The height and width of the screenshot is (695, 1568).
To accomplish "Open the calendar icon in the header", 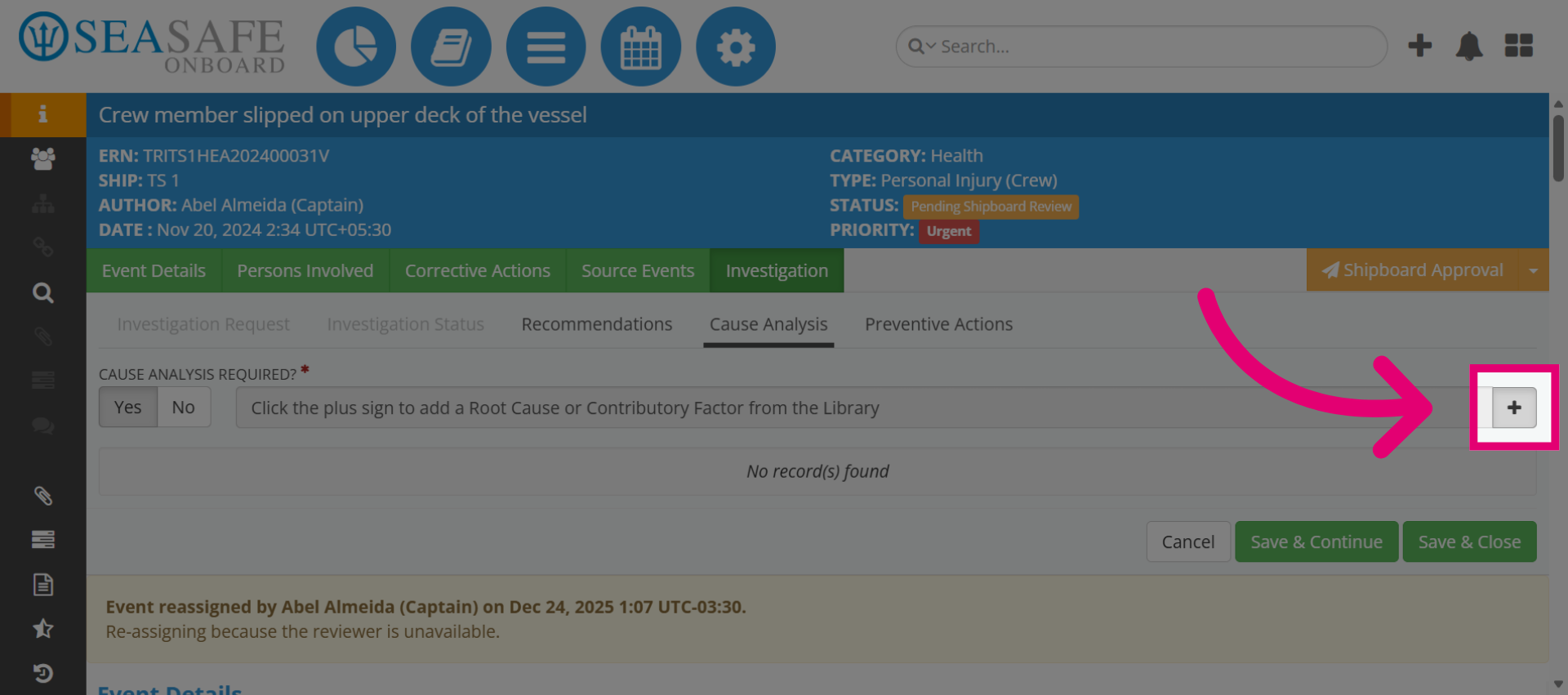I will tap(640, 47).
